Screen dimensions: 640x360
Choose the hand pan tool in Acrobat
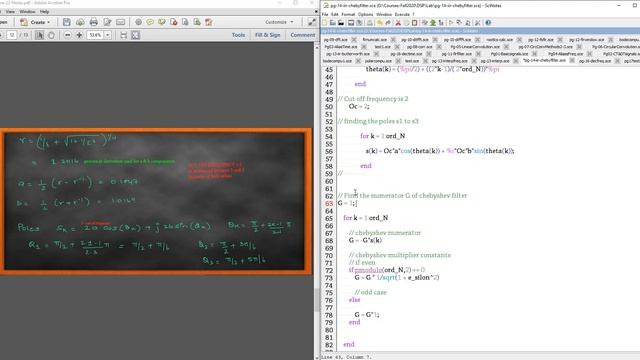pos(51,35)
